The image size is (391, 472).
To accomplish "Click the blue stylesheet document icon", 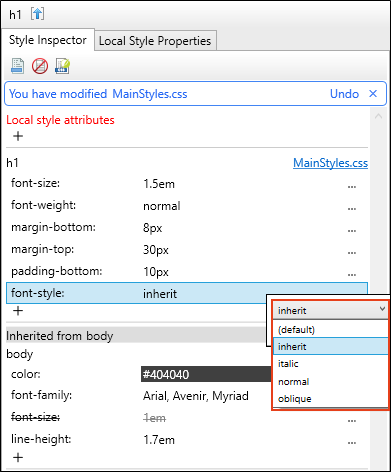I will 17,66.
